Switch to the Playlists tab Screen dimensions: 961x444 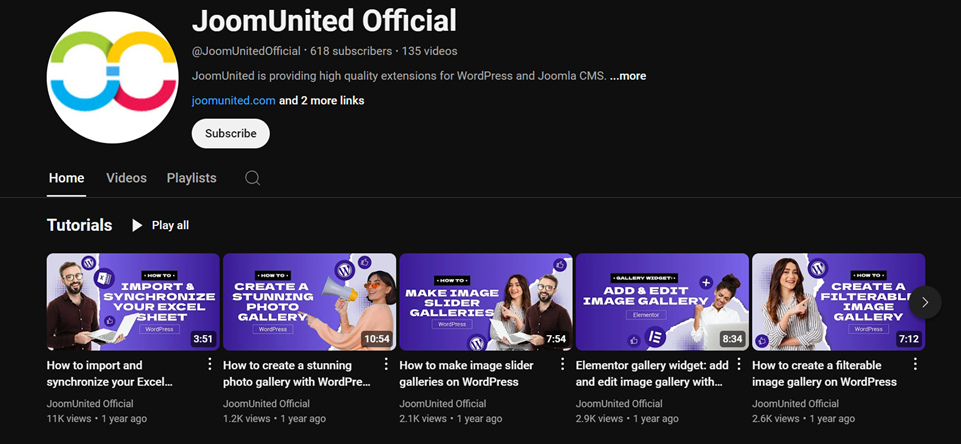coord(191,178)
